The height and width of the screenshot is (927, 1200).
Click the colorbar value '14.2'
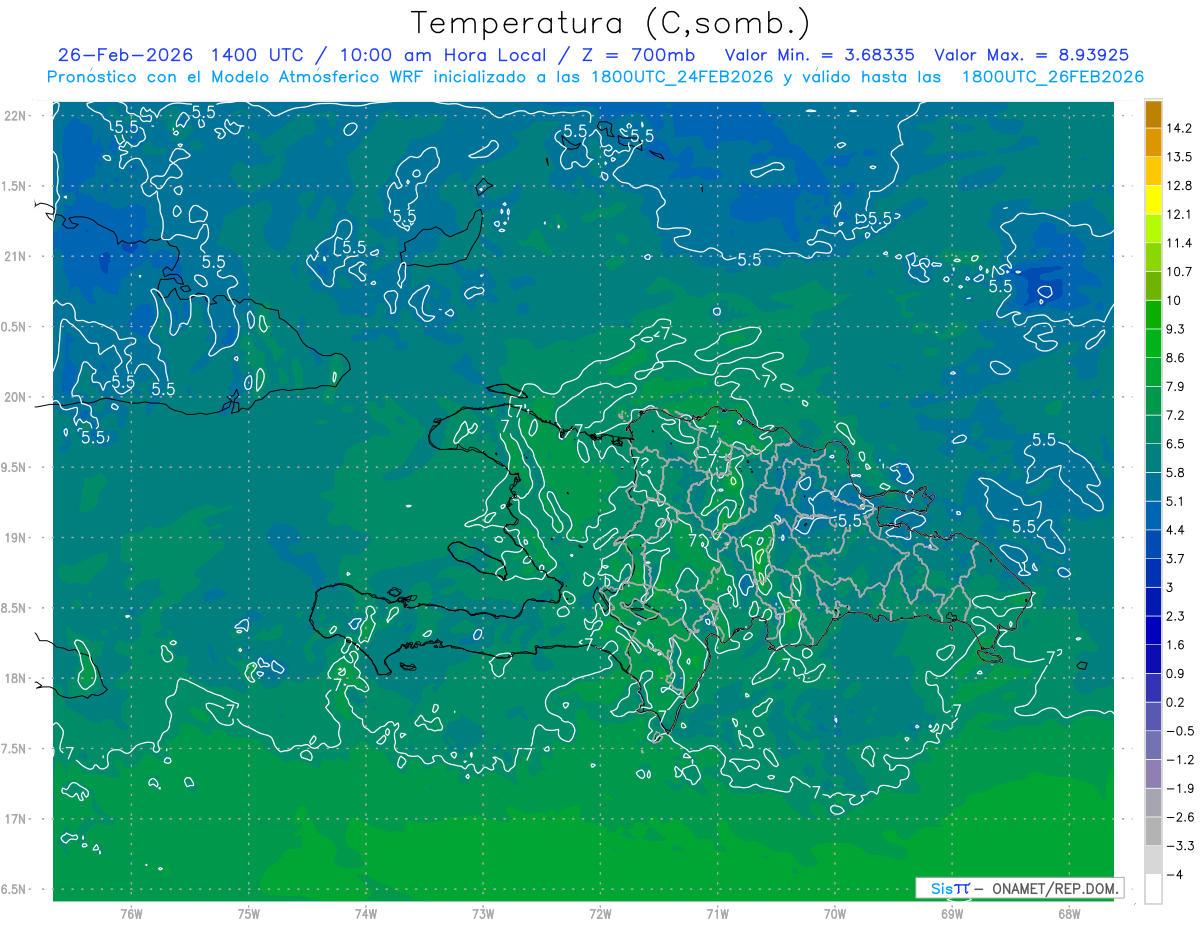(1179, 128)
